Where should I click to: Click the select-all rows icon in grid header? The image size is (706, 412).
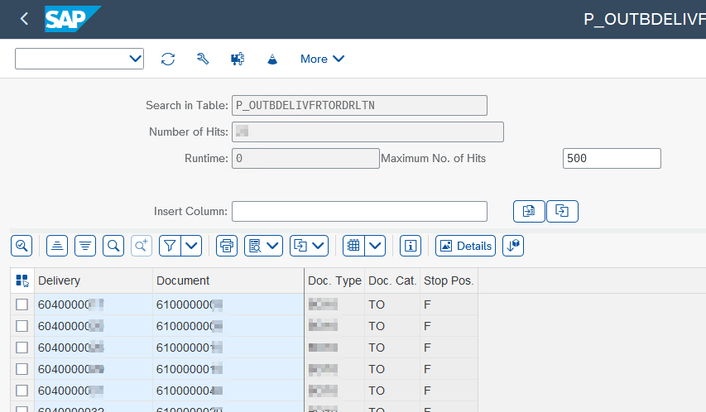click(x=22, y=281)
